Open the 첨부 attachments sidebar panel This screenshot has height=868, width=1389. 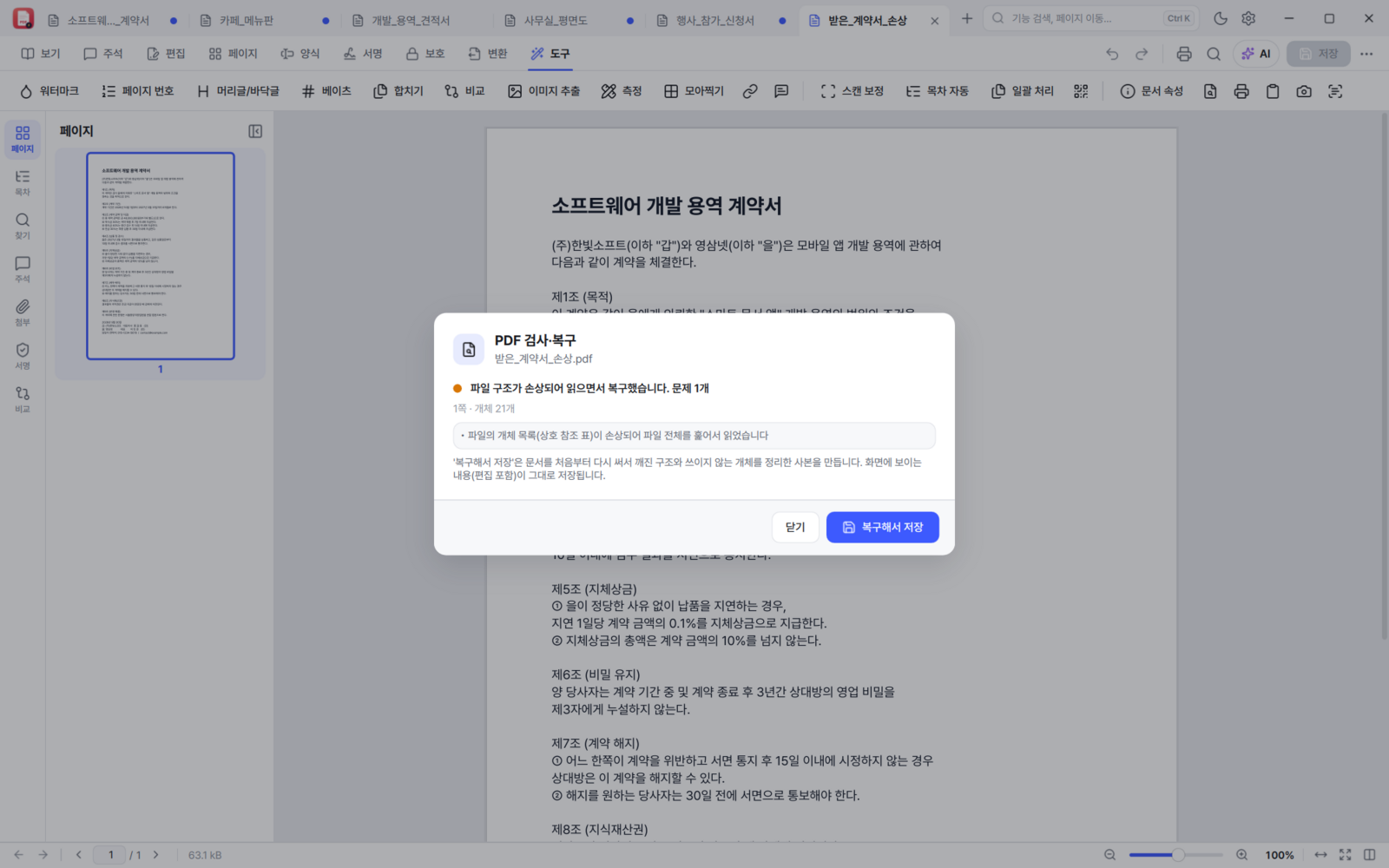coord(23,312)
